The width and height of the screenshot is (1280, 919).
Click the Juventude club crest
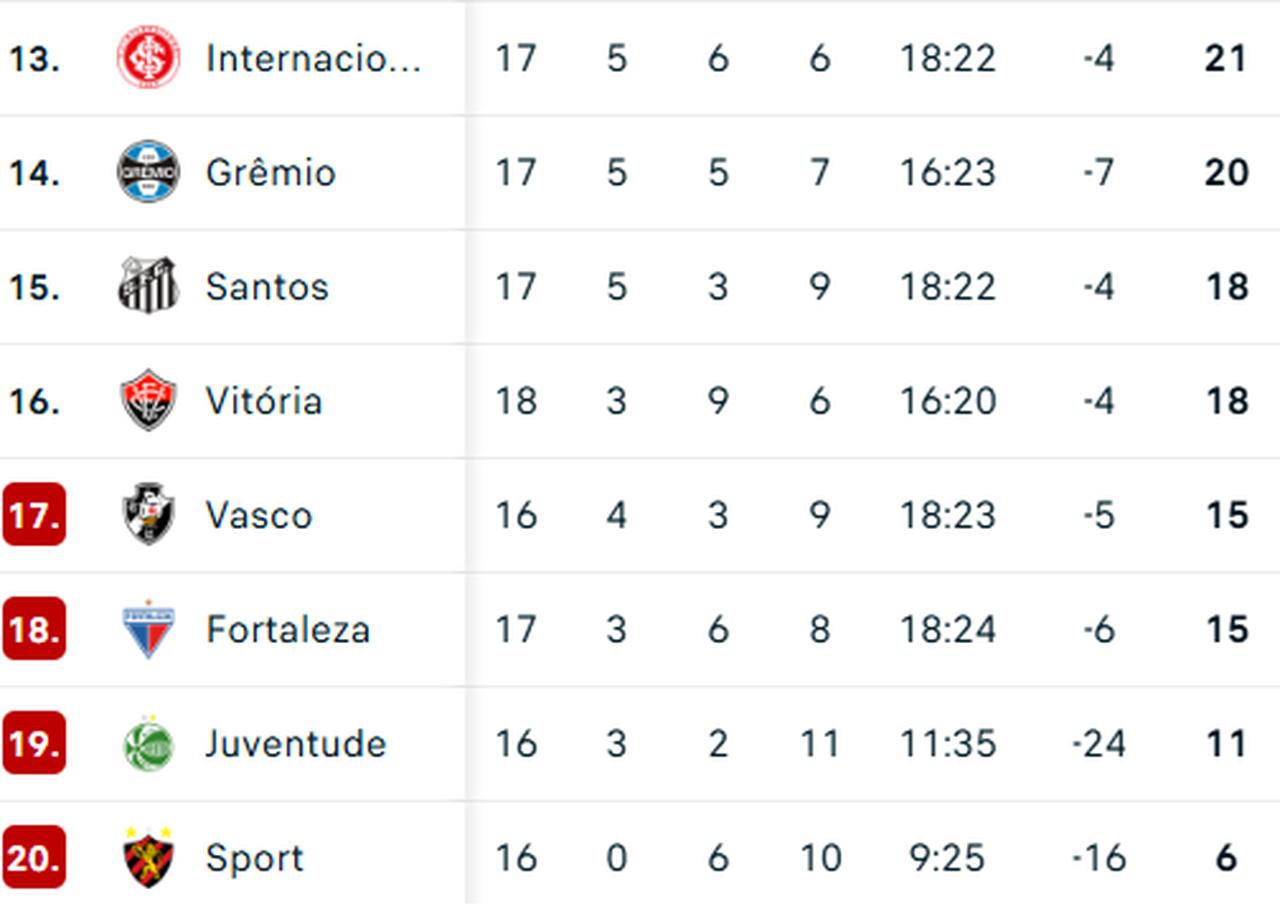click(x=148, y=744)
